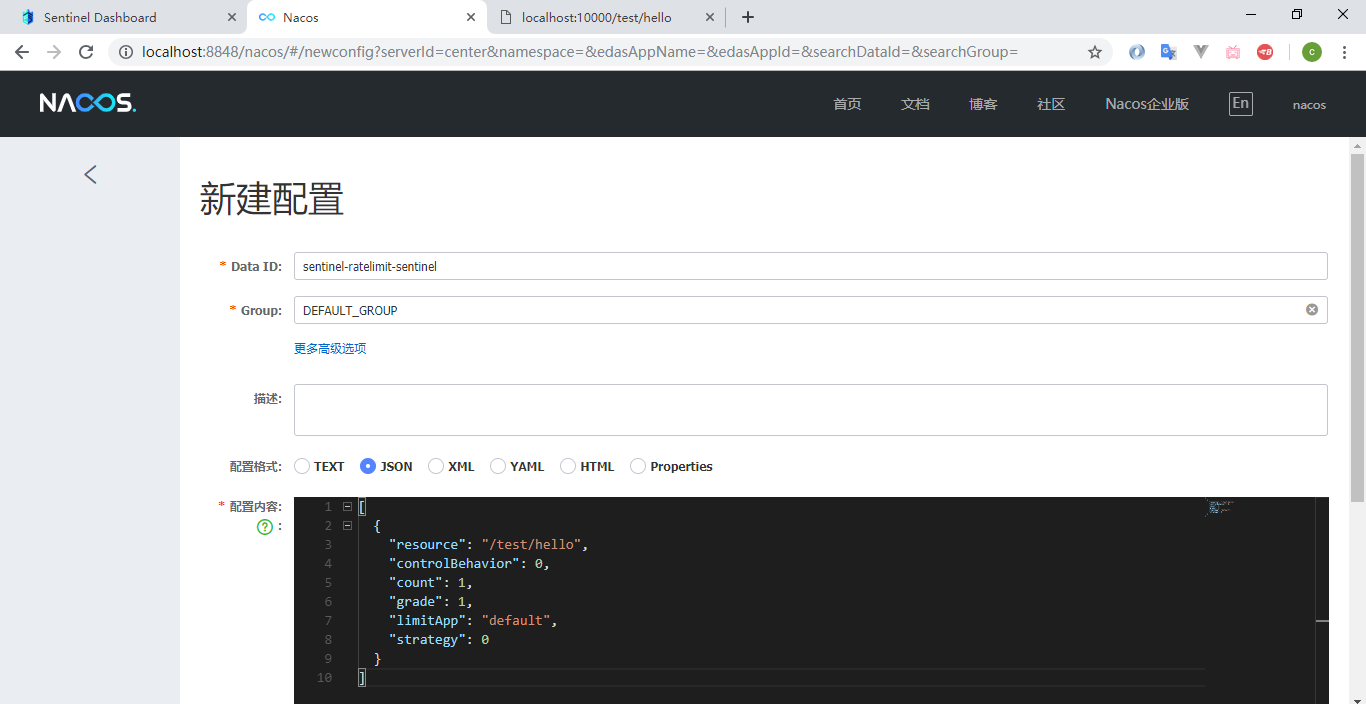Click the 描述 text area
The width and height of the screenshot is (1366, 704).
[810, 410]
